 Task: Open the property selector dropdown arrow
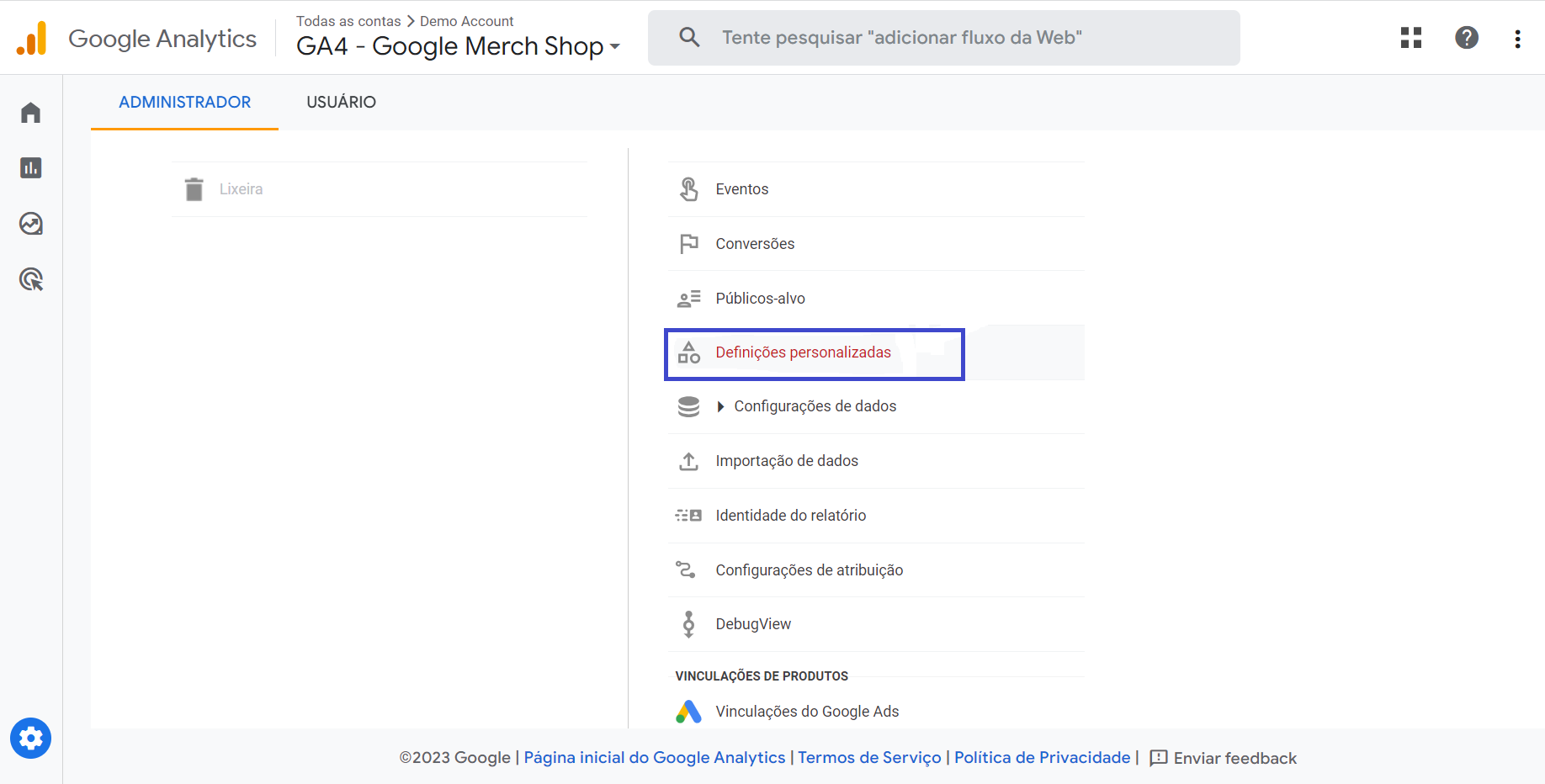pos(615,46)
